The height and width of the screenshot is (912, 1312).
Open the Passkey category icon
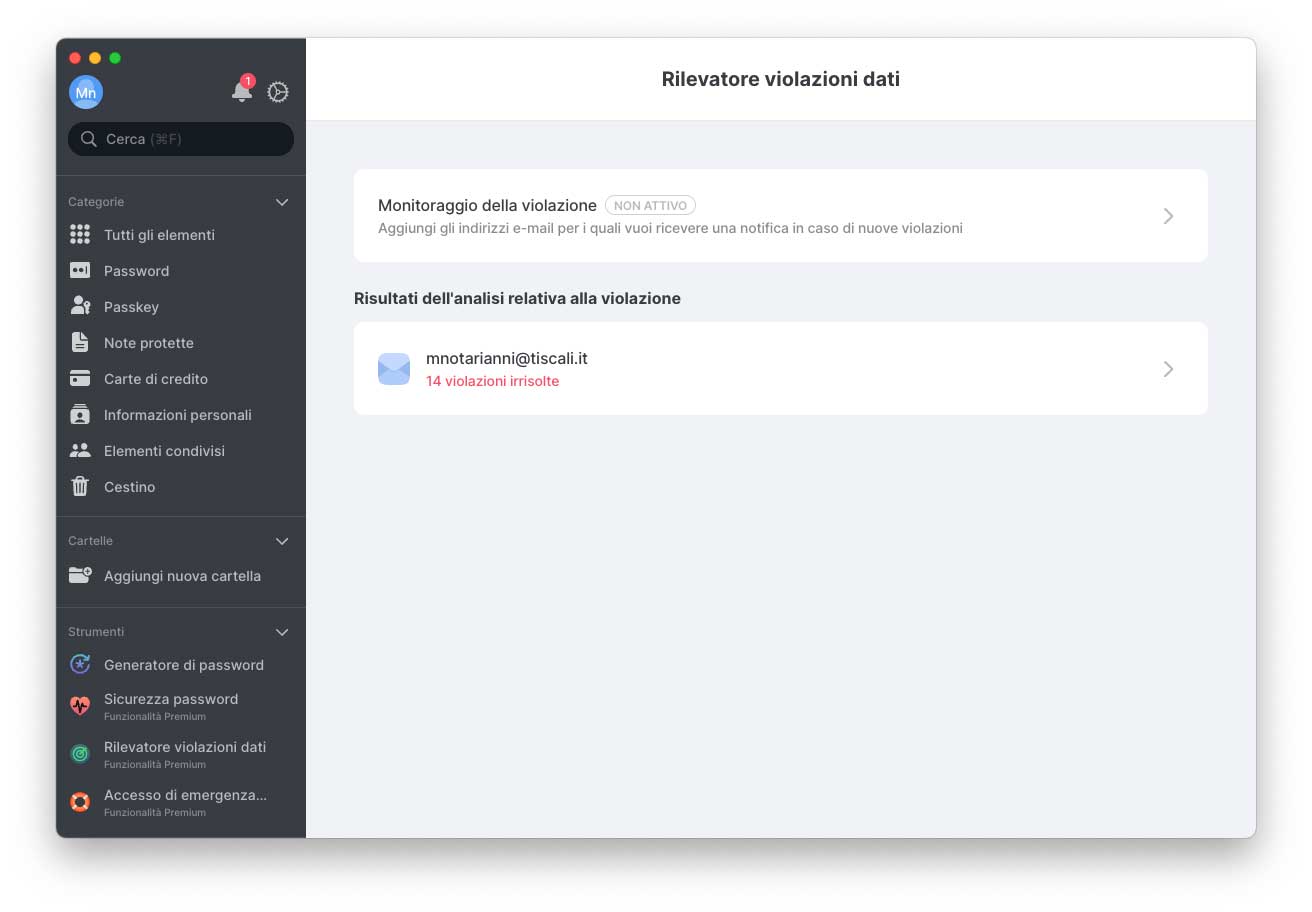coord(80,307)
